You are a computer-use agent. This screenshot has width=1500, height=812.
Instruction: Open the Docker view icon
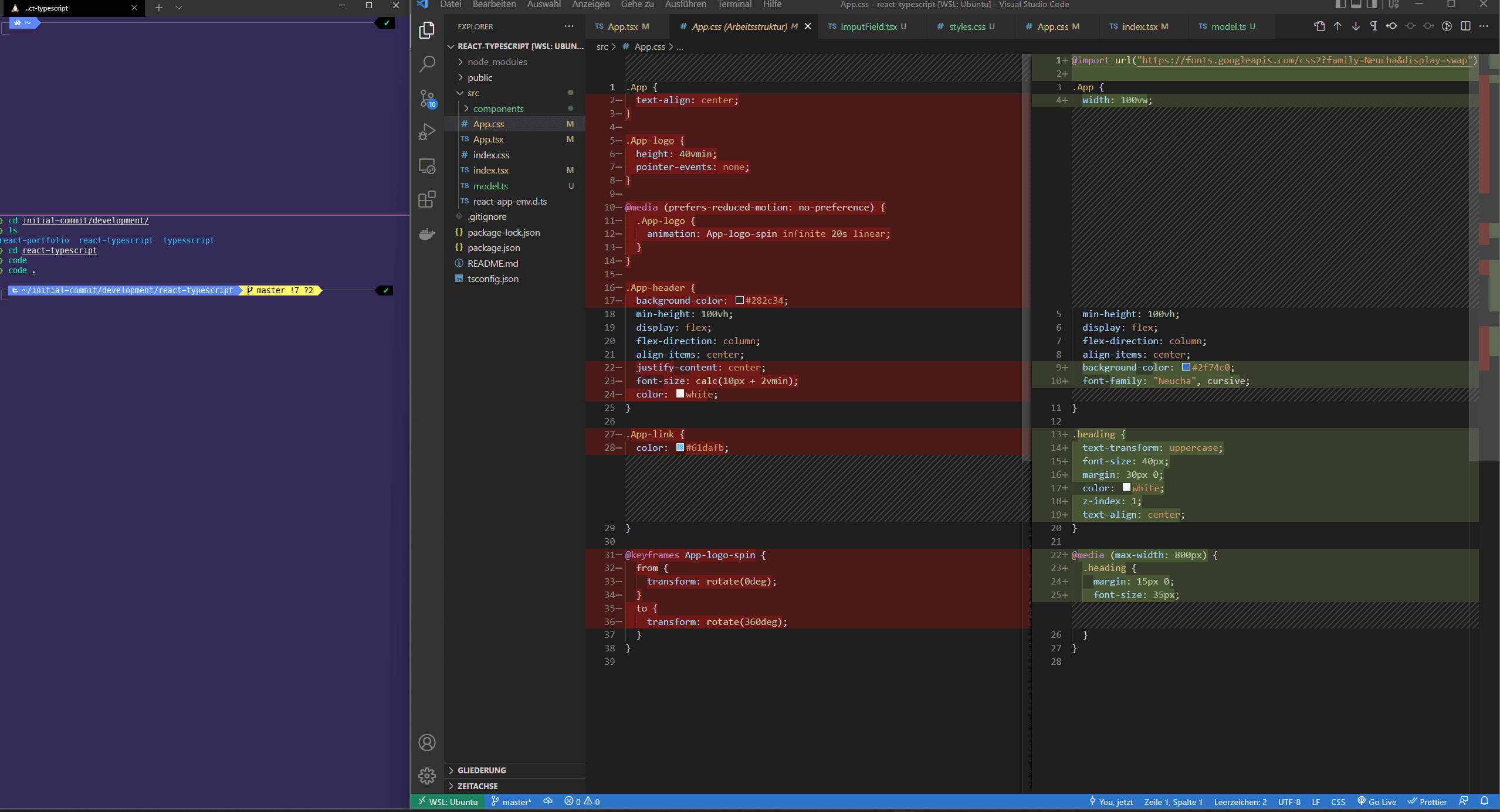click(427, 234)
